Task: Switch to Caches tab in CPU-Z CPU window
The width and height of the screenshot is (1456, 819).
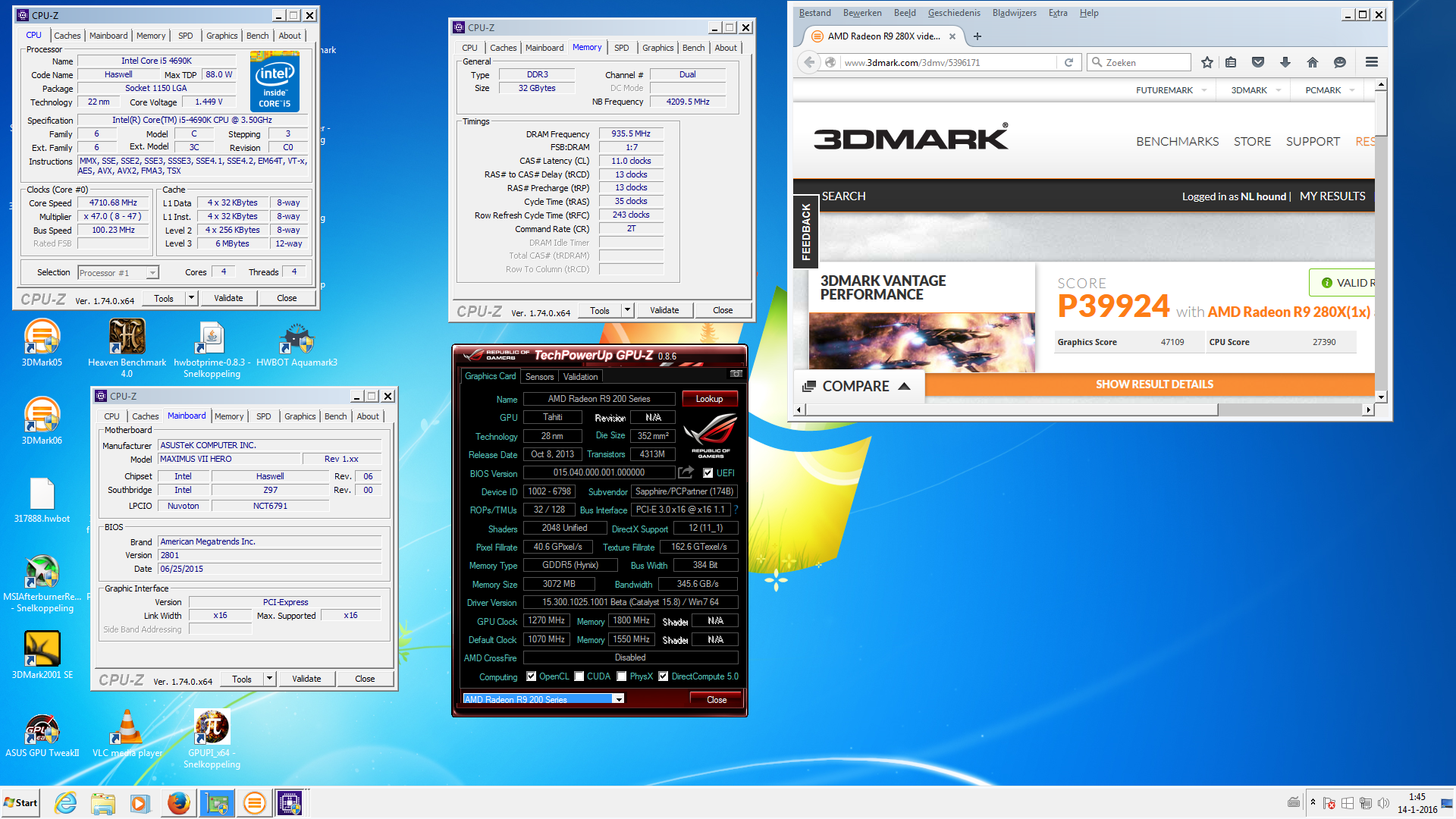Action: (x=67, y=36)
